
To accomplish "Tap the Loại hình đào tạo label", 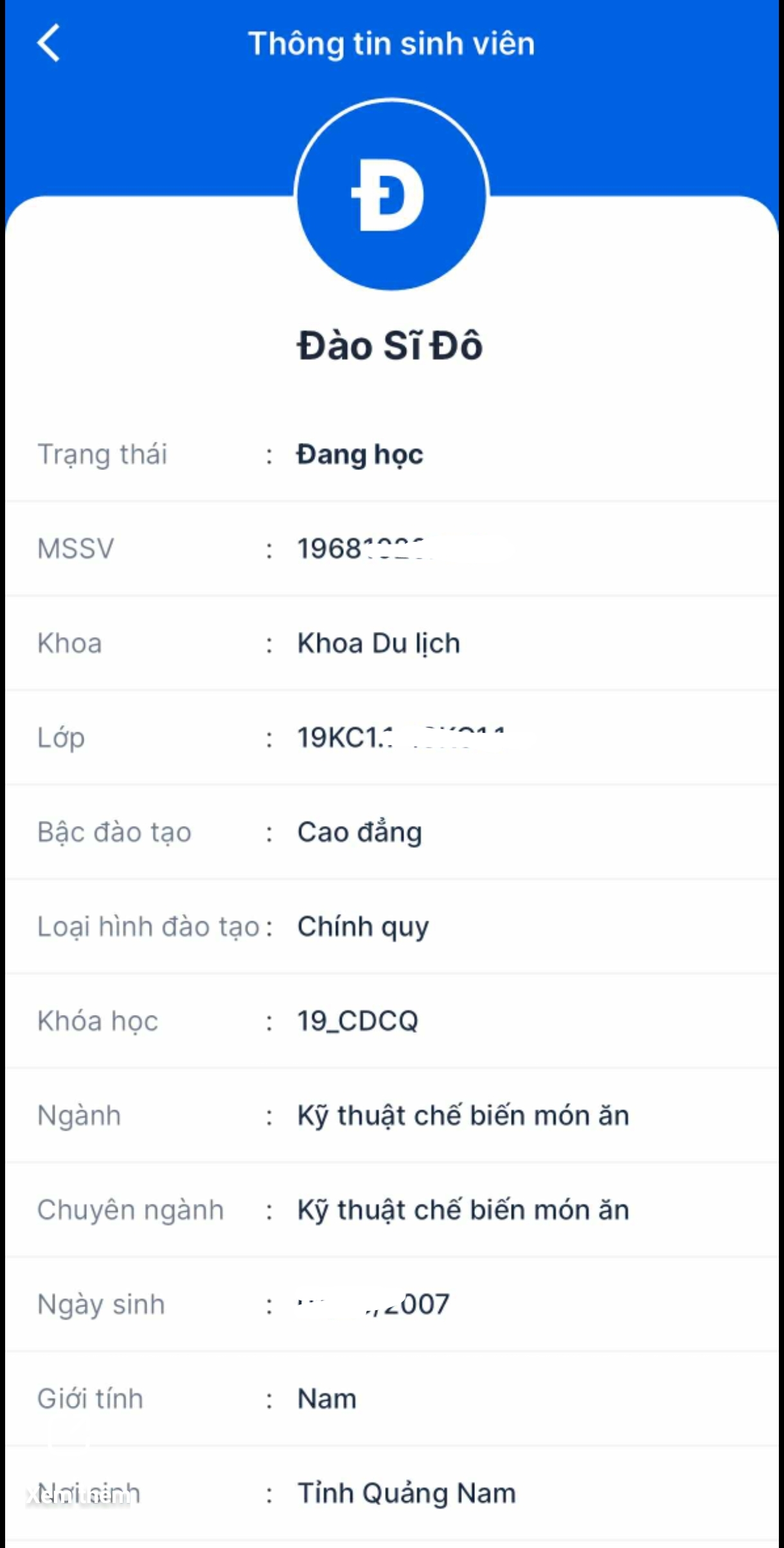I will (148, 927).
